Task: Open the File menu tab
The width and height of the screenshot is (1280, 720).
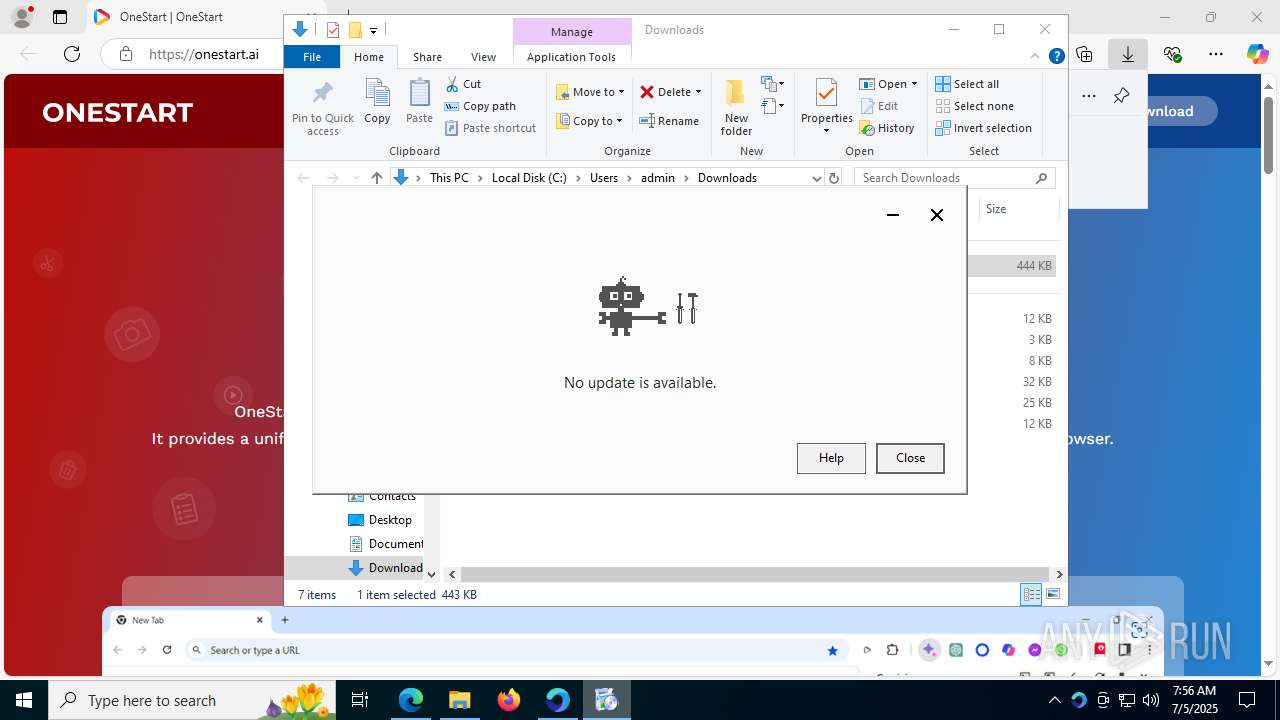Action: coord(312,57)
